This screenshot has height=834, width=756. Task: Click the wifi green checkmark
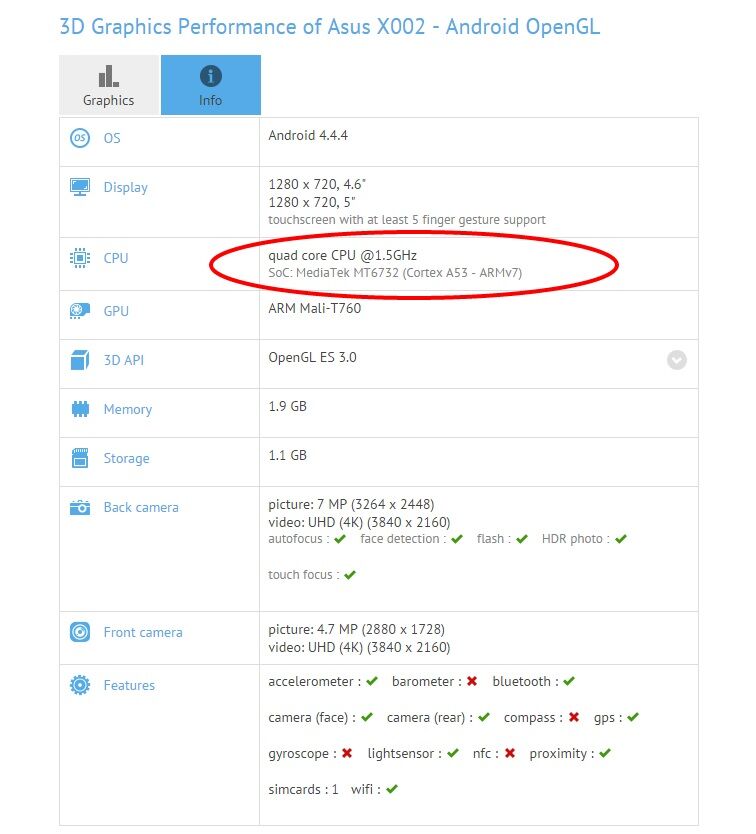[x=392, y=789]
